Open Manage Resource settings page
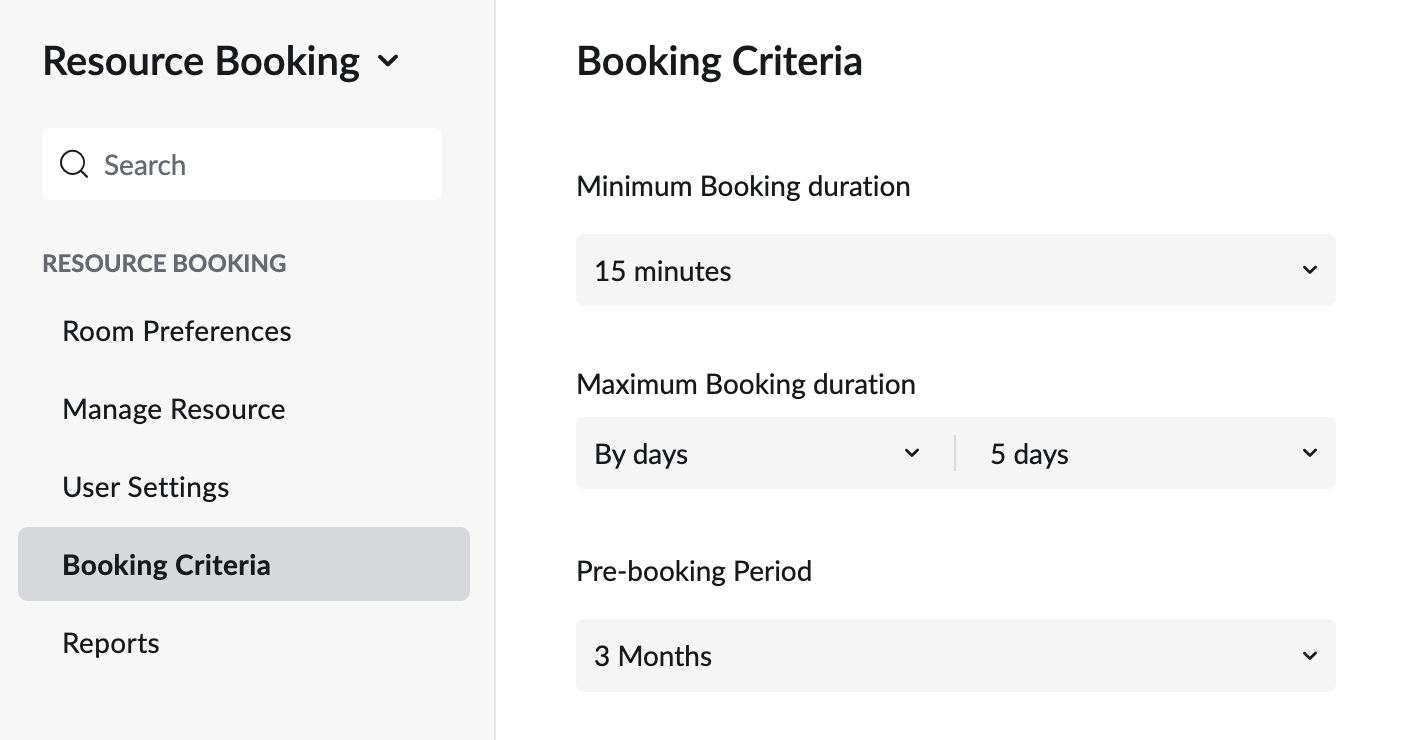Viewport: 1418px width, 740px height. [x=174, y=409]
